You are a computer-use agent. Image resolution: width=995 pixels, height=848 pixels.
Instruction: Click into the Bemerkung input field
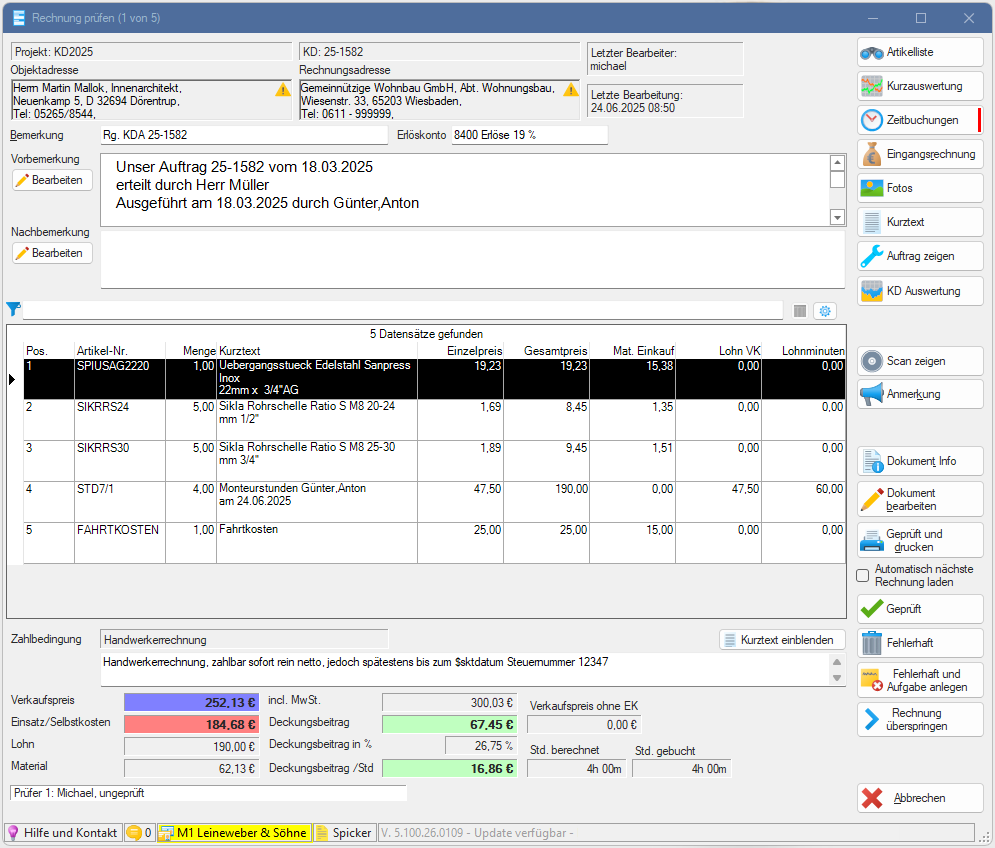pyautogui.click(x=243, y=135)
